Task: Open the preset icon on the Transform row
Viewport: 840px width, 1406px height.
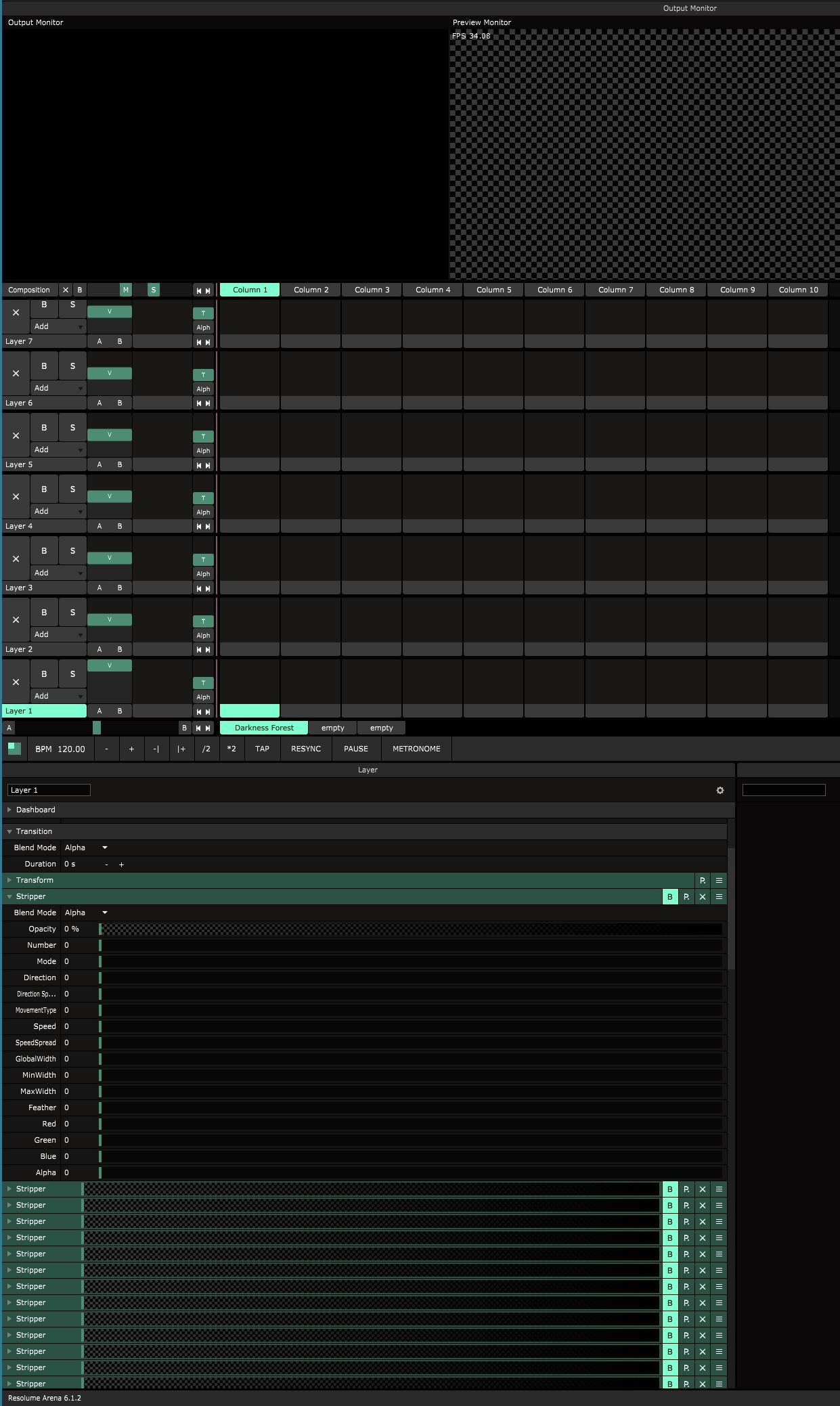Action: (703, 880)
